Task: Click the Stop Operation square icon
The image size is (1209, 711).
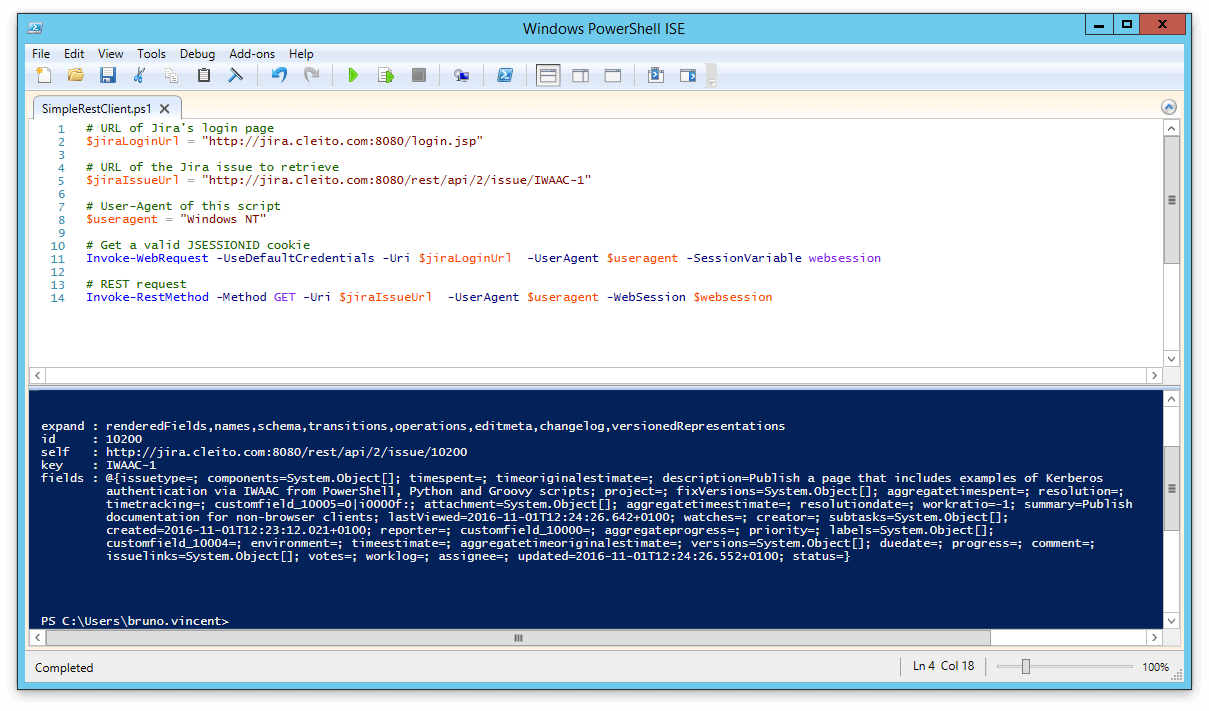Action: (419, 75)
